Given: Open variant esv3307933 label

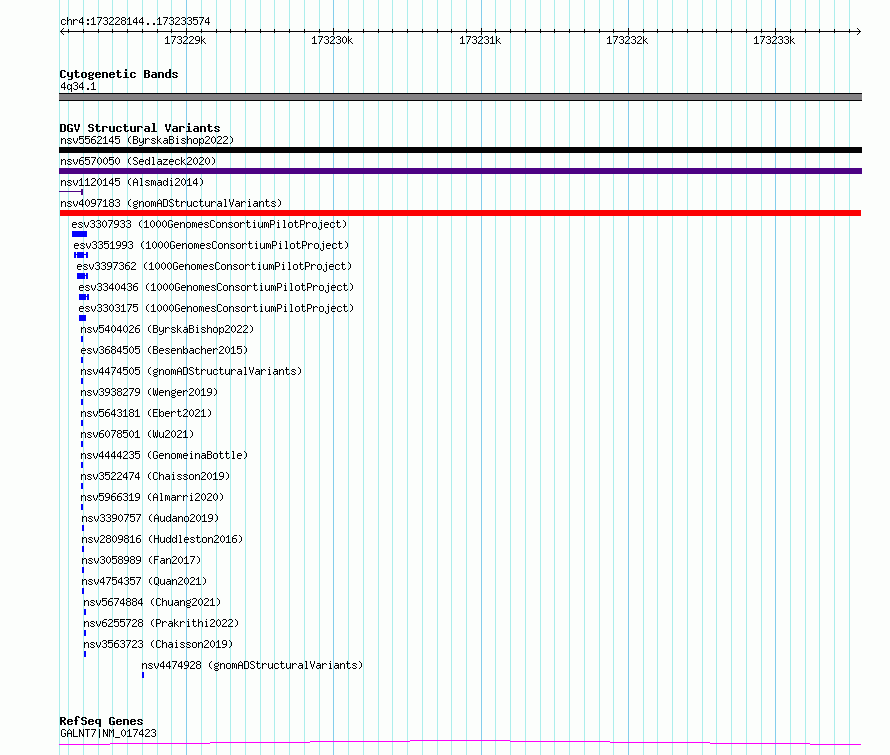Looking at the screenshot, I should point(209,224).
